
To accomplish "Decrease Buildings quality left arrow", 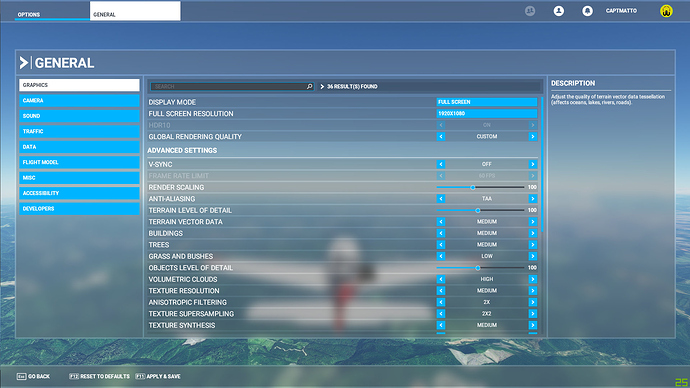I will (x=440, y=233).
